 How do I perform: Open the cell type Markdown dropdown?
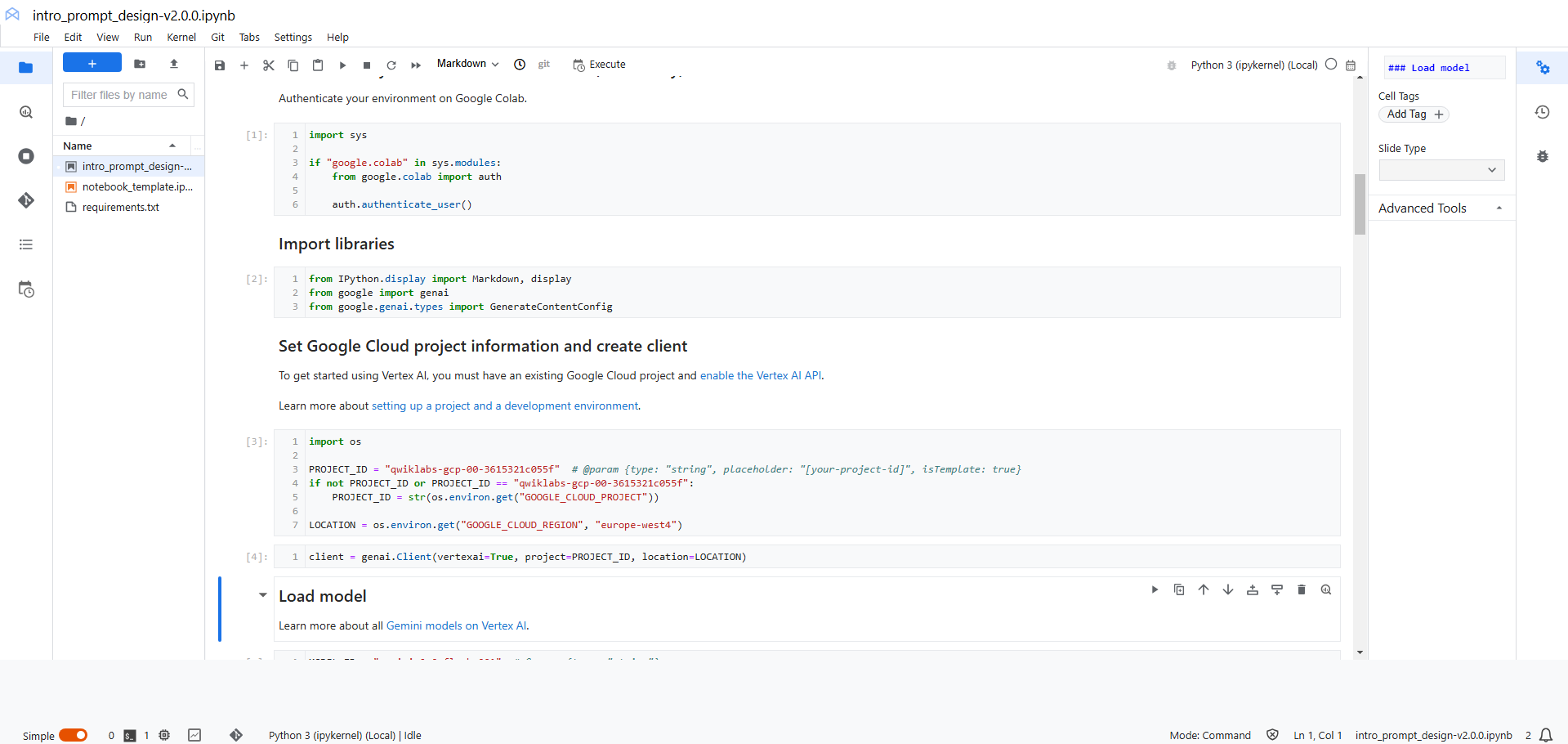pos(467,64)
